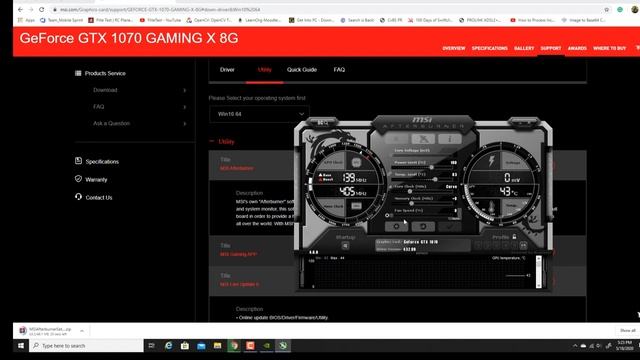Screen dimensions: 640x360
Task: Toggle the Afterburner Profile lock icon
Action: click(514, 236)
